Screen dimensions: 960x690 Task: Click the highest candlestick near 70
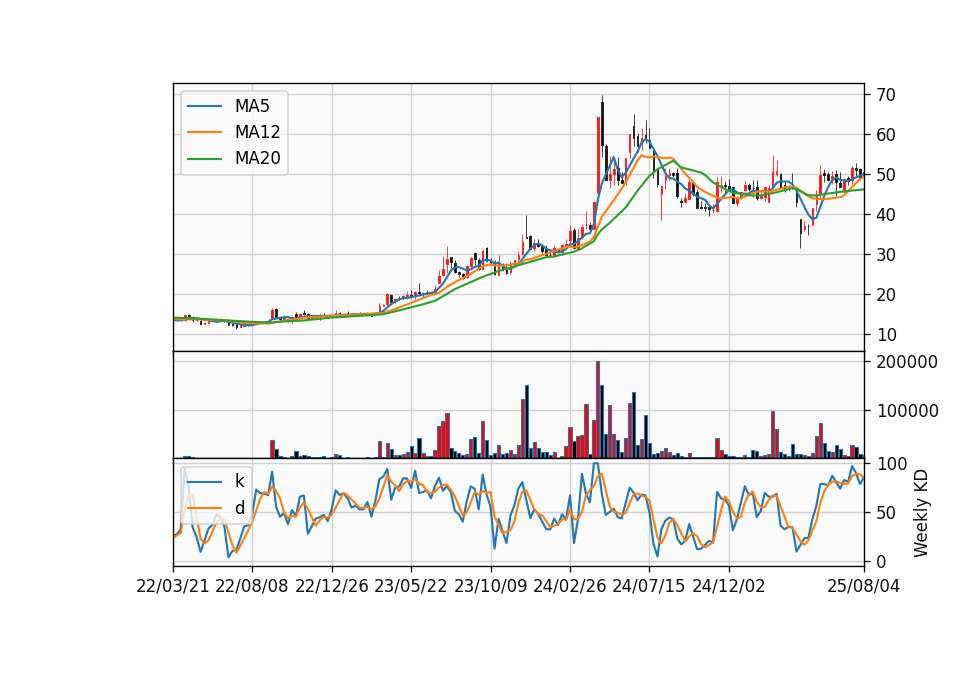[602, 128]
